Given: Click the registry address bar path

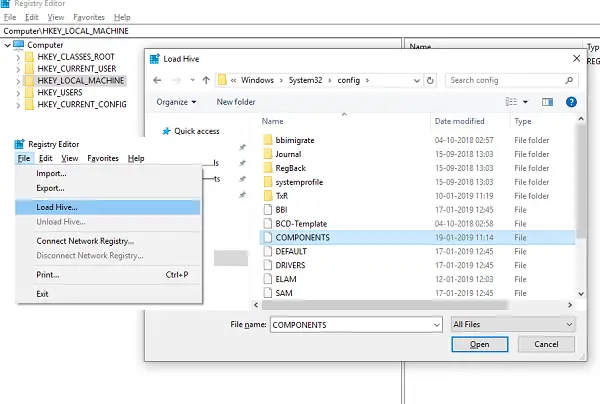Looking at the screenshot, I should click(x=66, y=31).
